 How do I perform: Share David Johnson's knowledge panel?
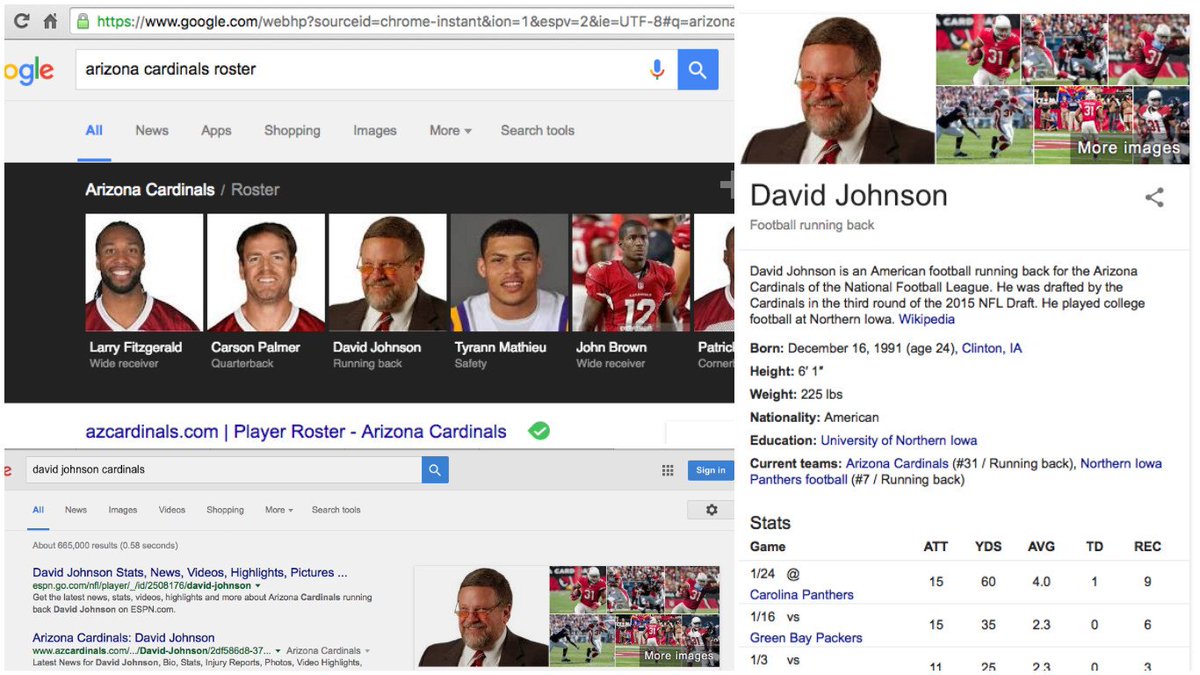pos(1155,197)
